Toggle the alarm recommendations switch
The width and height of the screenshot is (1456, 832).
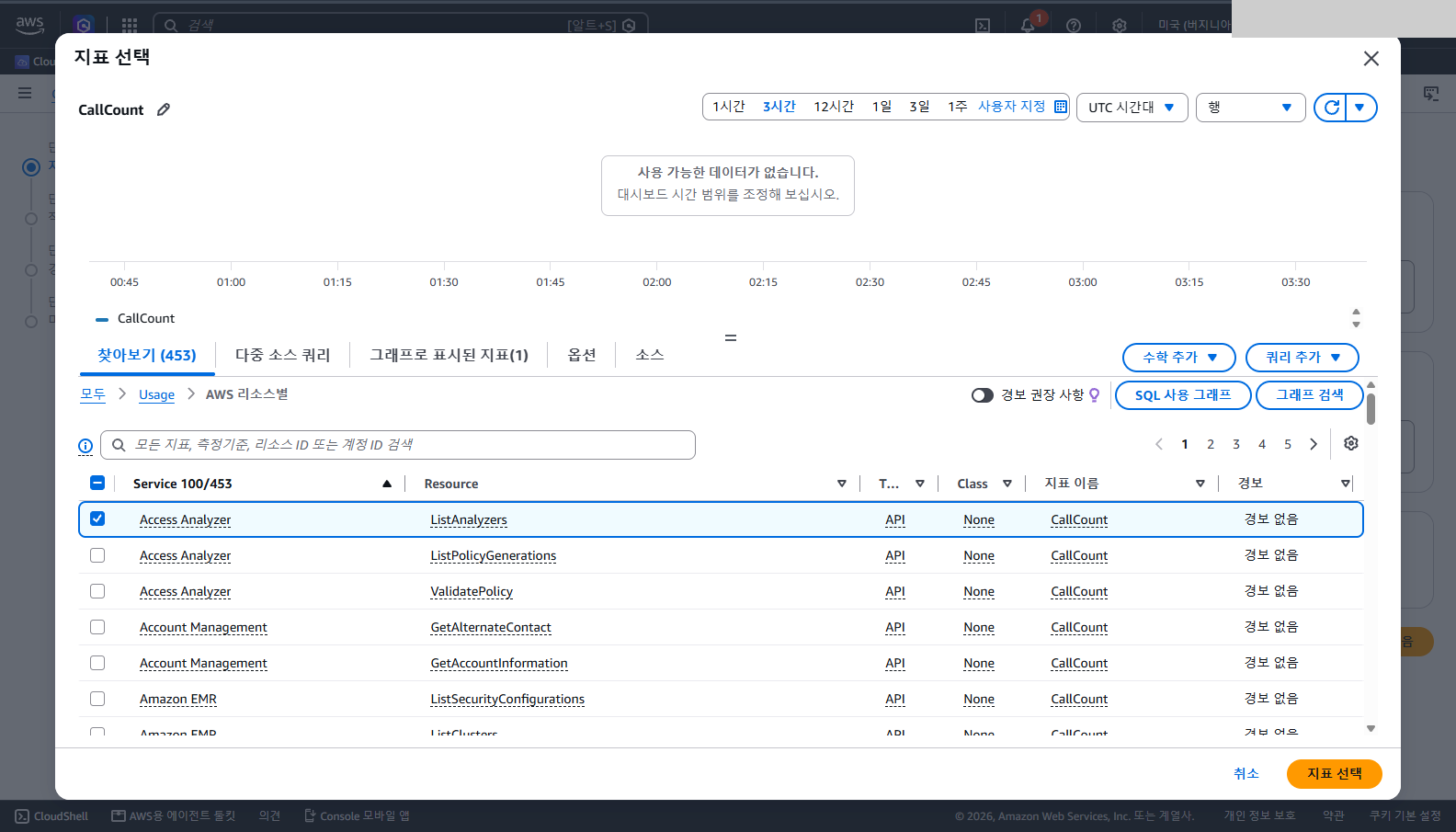click(x=983, y=395)
